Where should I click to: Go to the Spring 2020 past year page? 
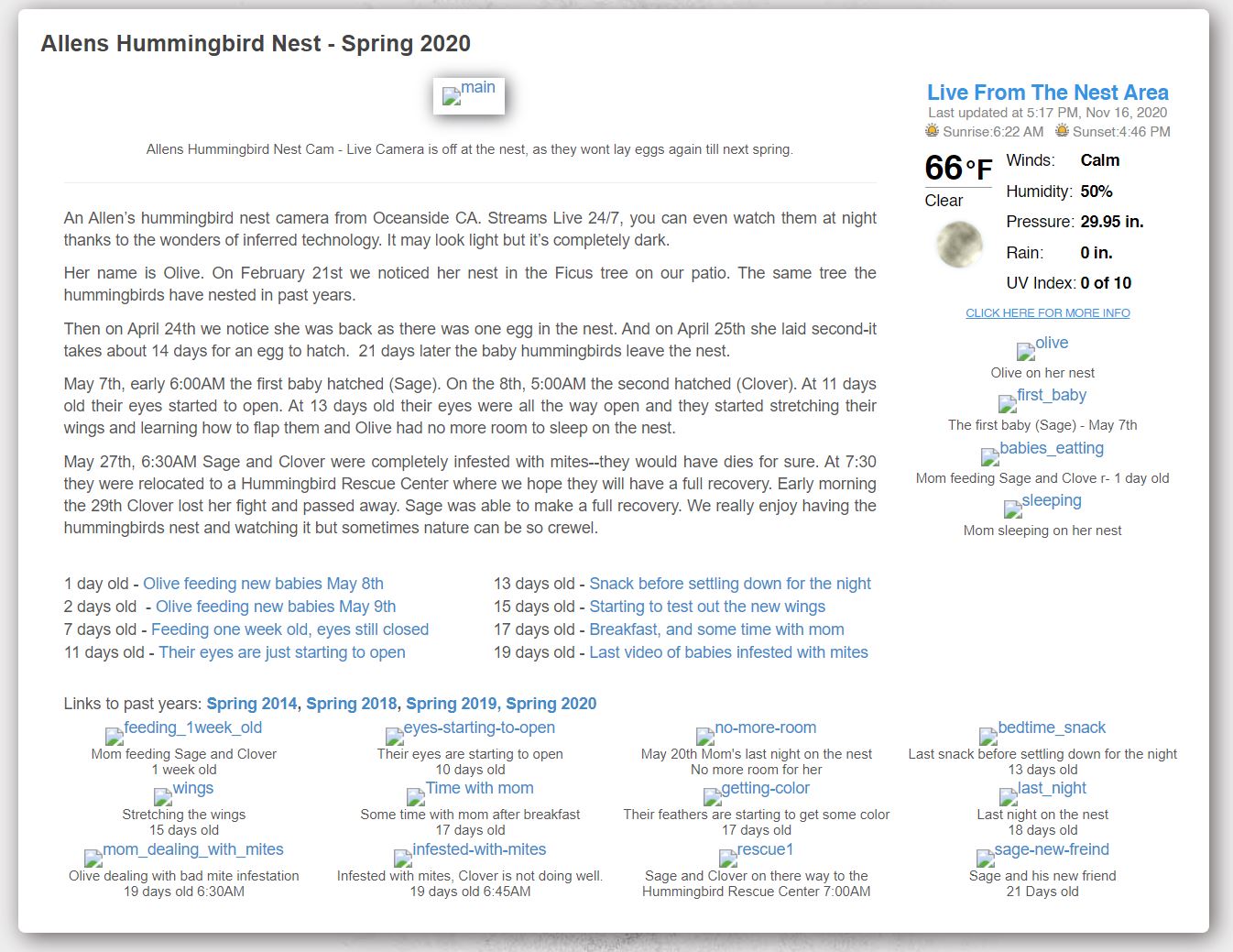[x=551, y=704]
